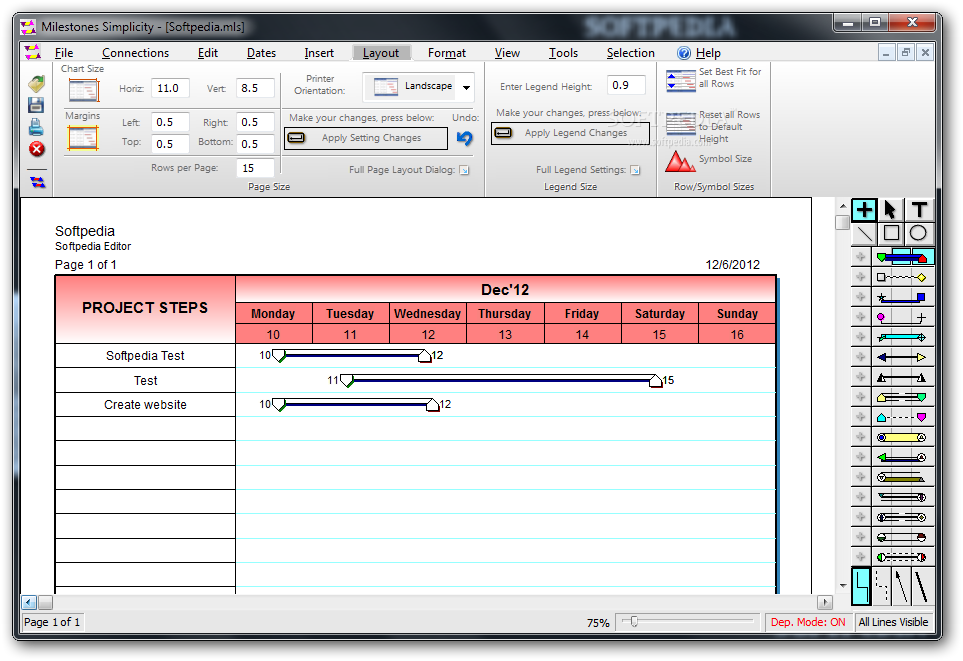Enable the solid stepped connector line style

861,586
